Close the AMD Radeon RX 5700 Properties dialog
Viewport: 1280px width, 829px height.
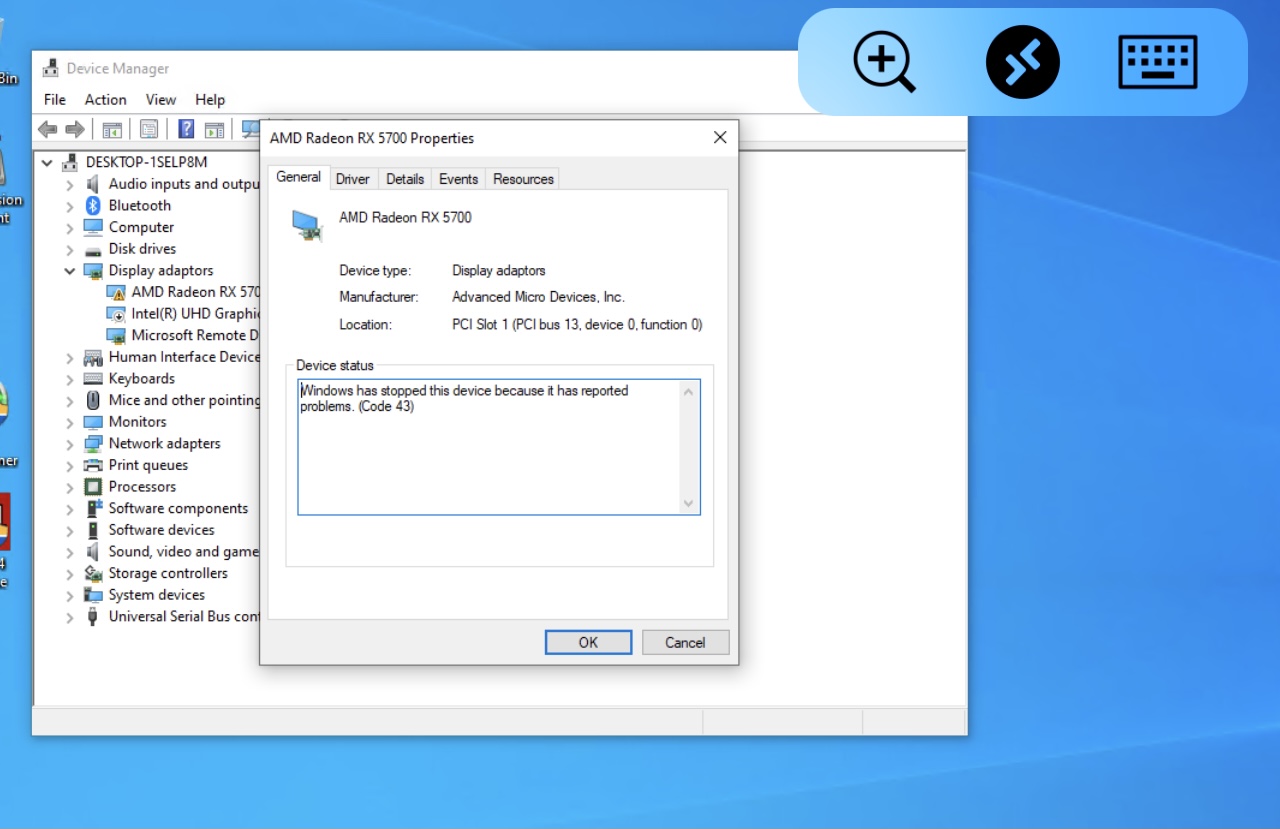pyautogui.click(x=719, y=138)
